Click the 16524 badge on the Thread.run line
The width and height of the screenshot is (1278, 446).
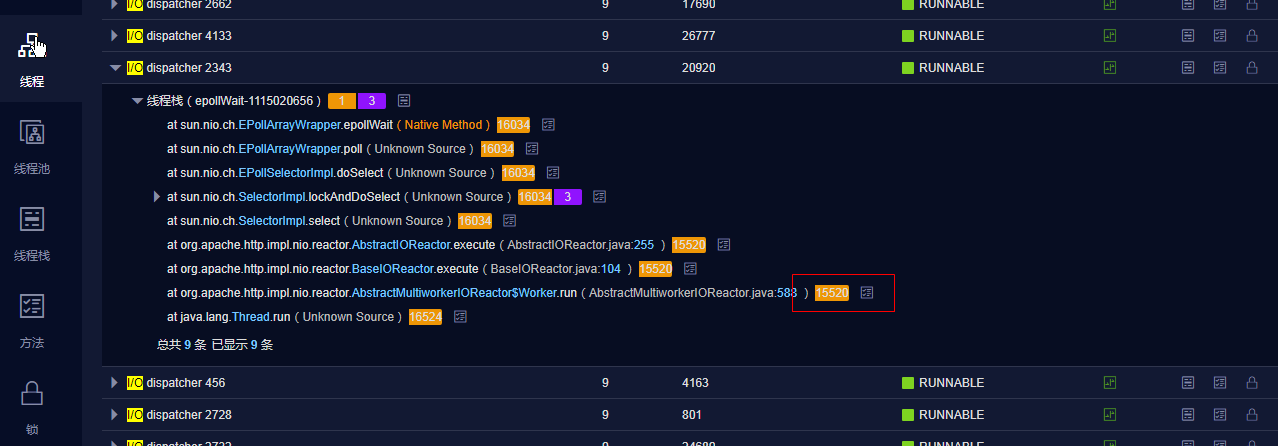pyautogui.click(x=425, y=317)
